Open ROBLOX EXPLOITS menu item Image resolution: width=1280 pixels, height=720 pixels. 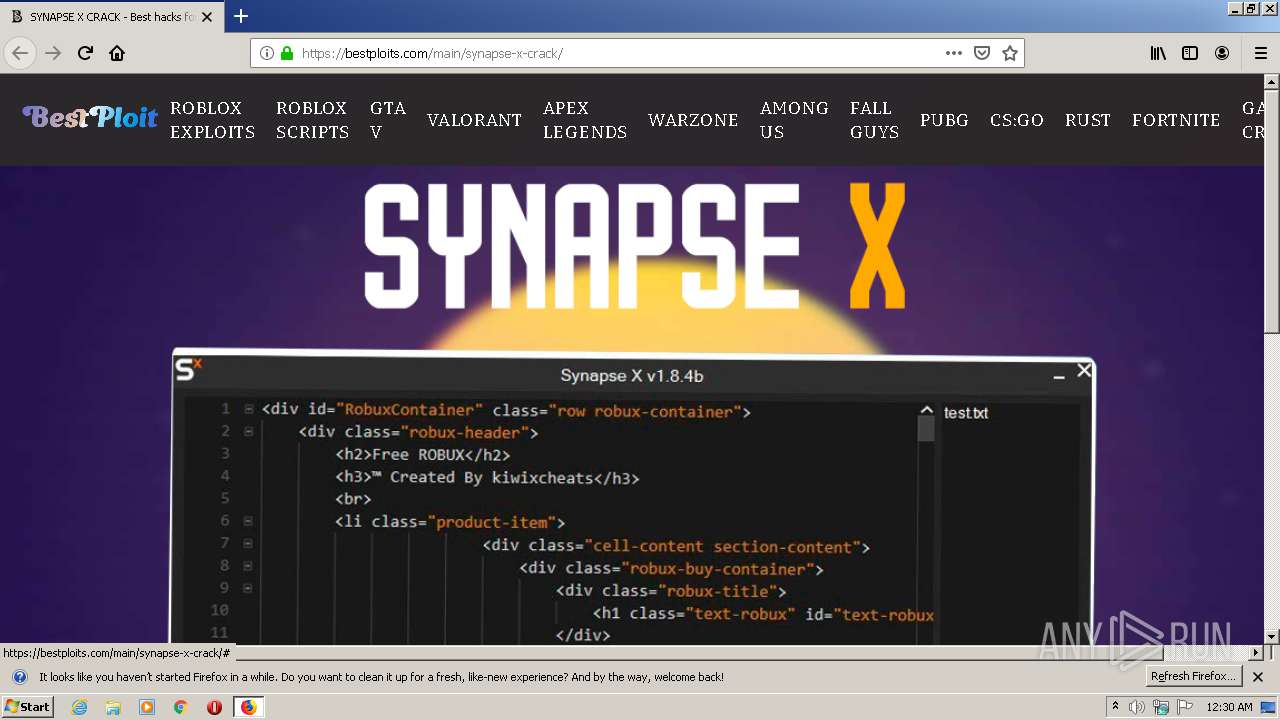click(212, 120)
